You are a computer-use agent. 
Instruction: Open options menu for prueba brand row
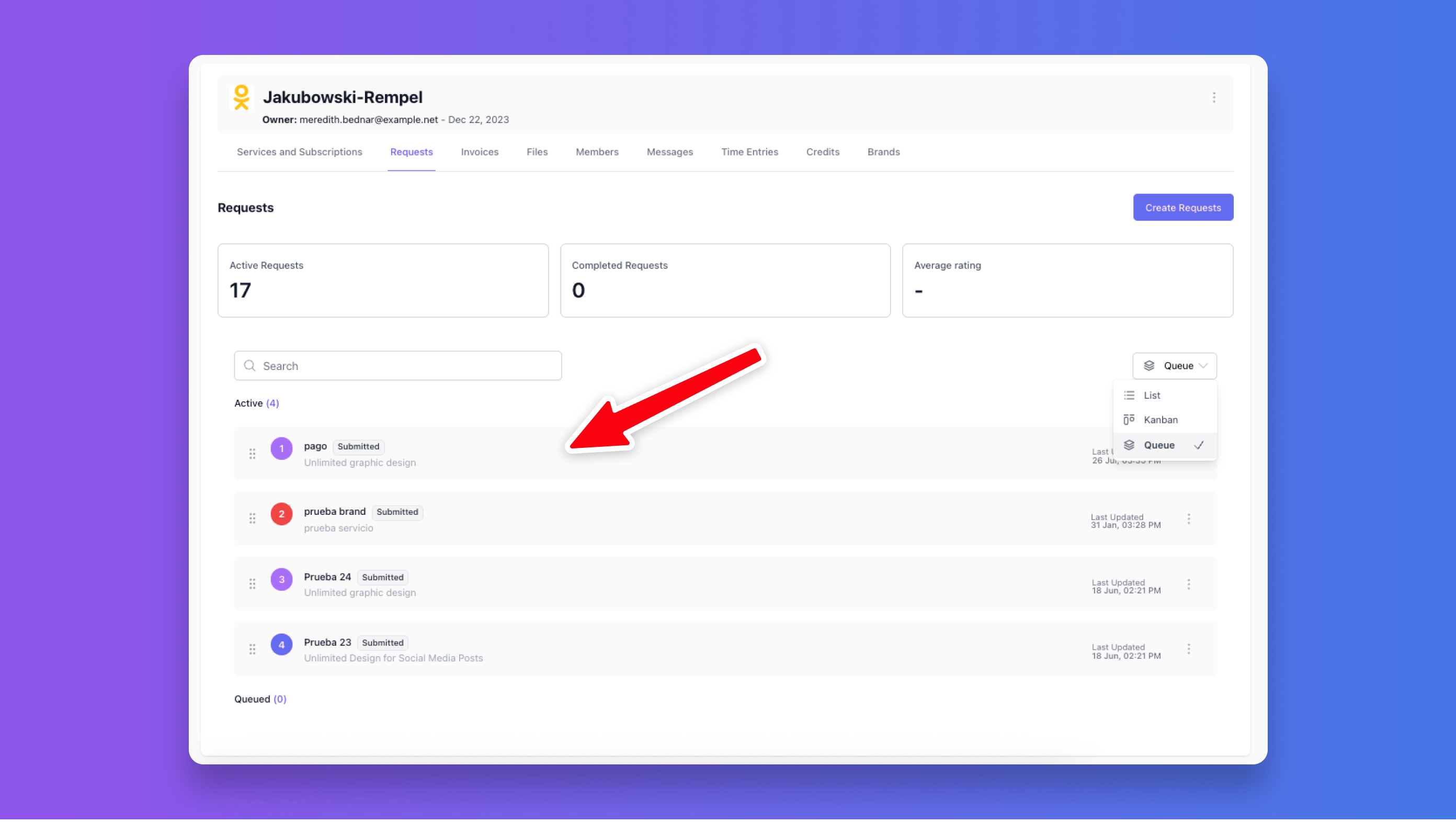1189,518
